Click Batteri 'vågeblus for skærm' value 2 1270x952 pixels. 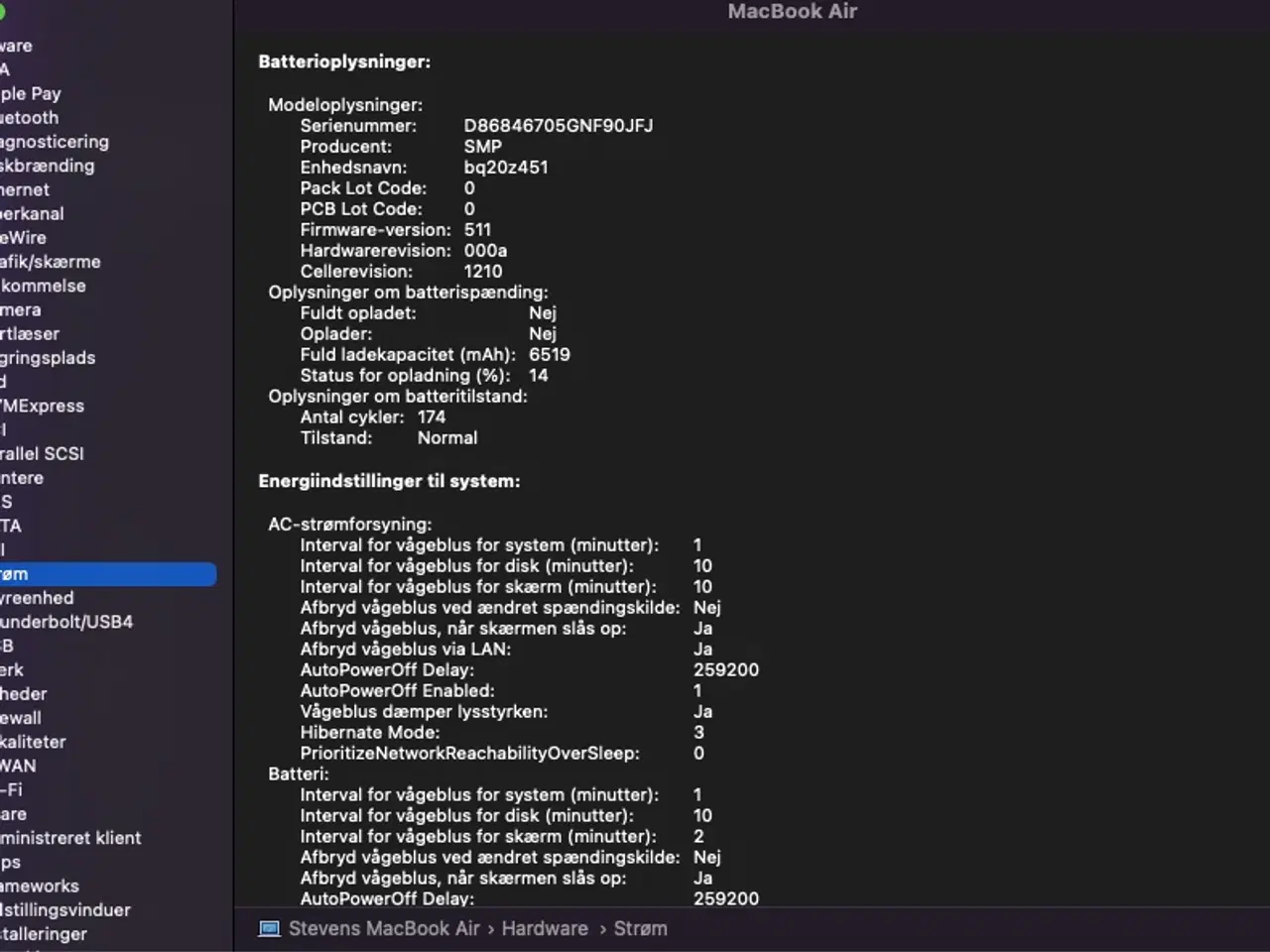(698, 837)
